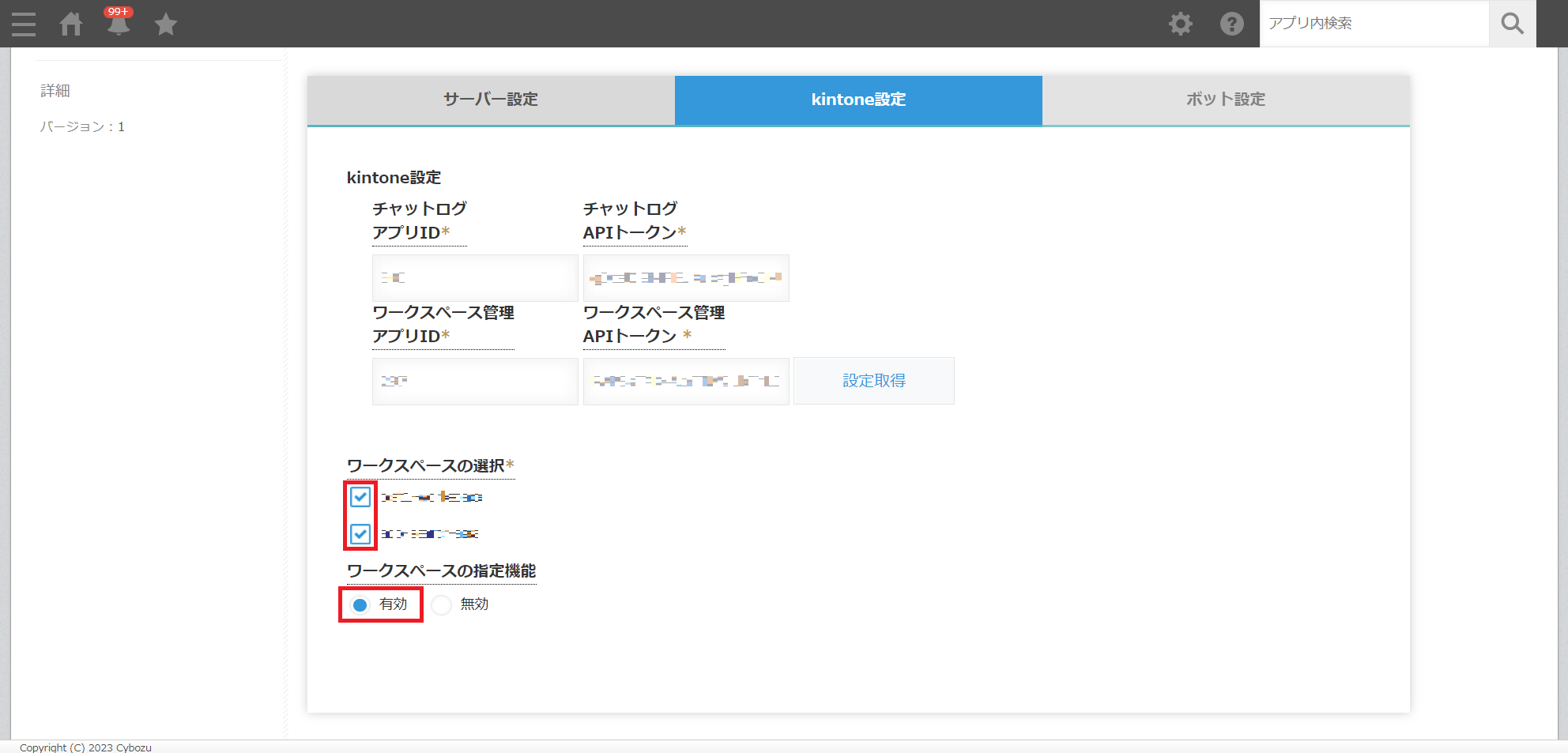Click the ワークスペース管理 APIトークン input field
This screenshot has width=1568, height=753.
tap(686, 382)
